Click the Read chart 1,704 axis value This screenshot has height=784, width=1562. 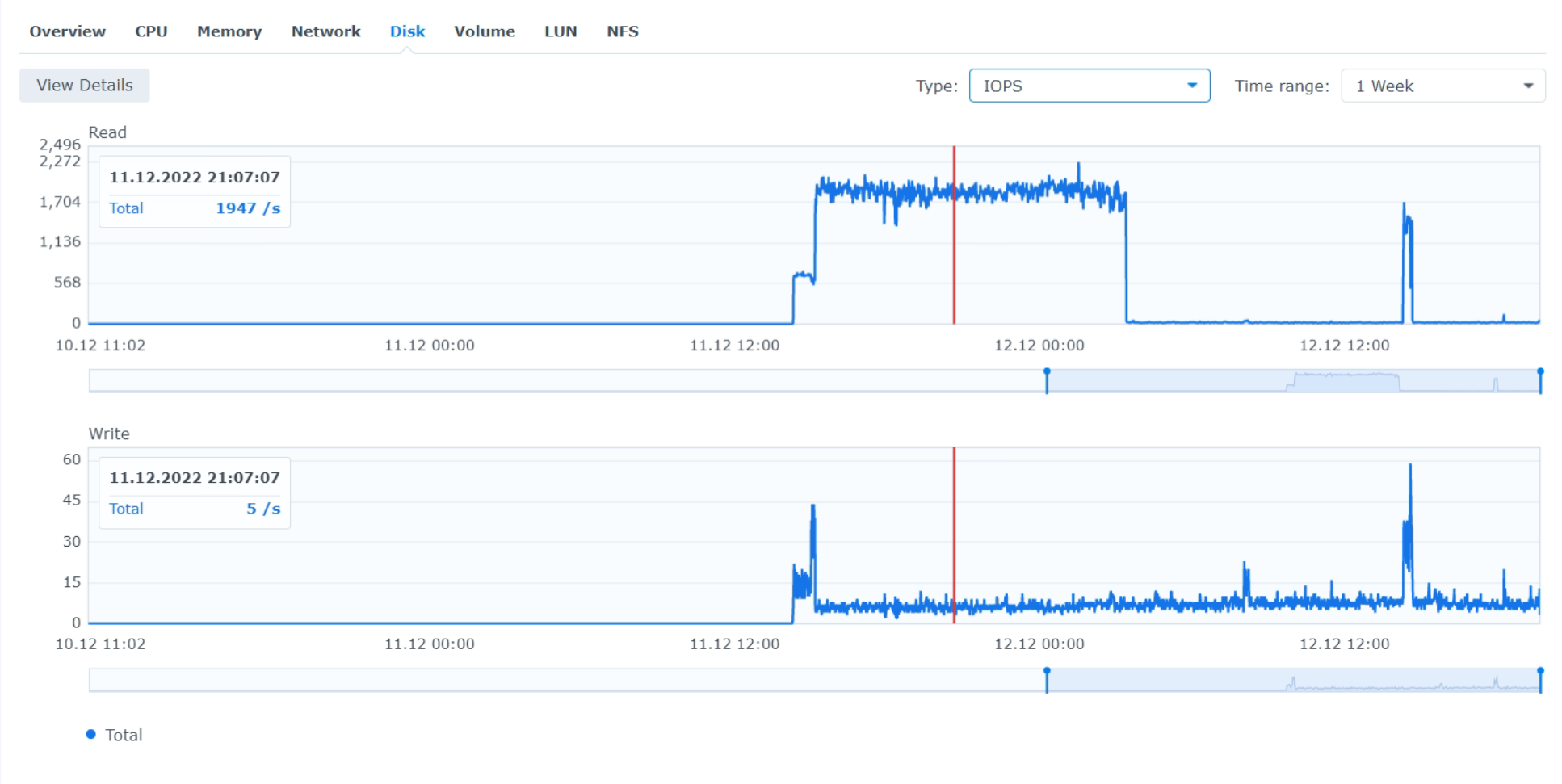click(x=60, y=202)
